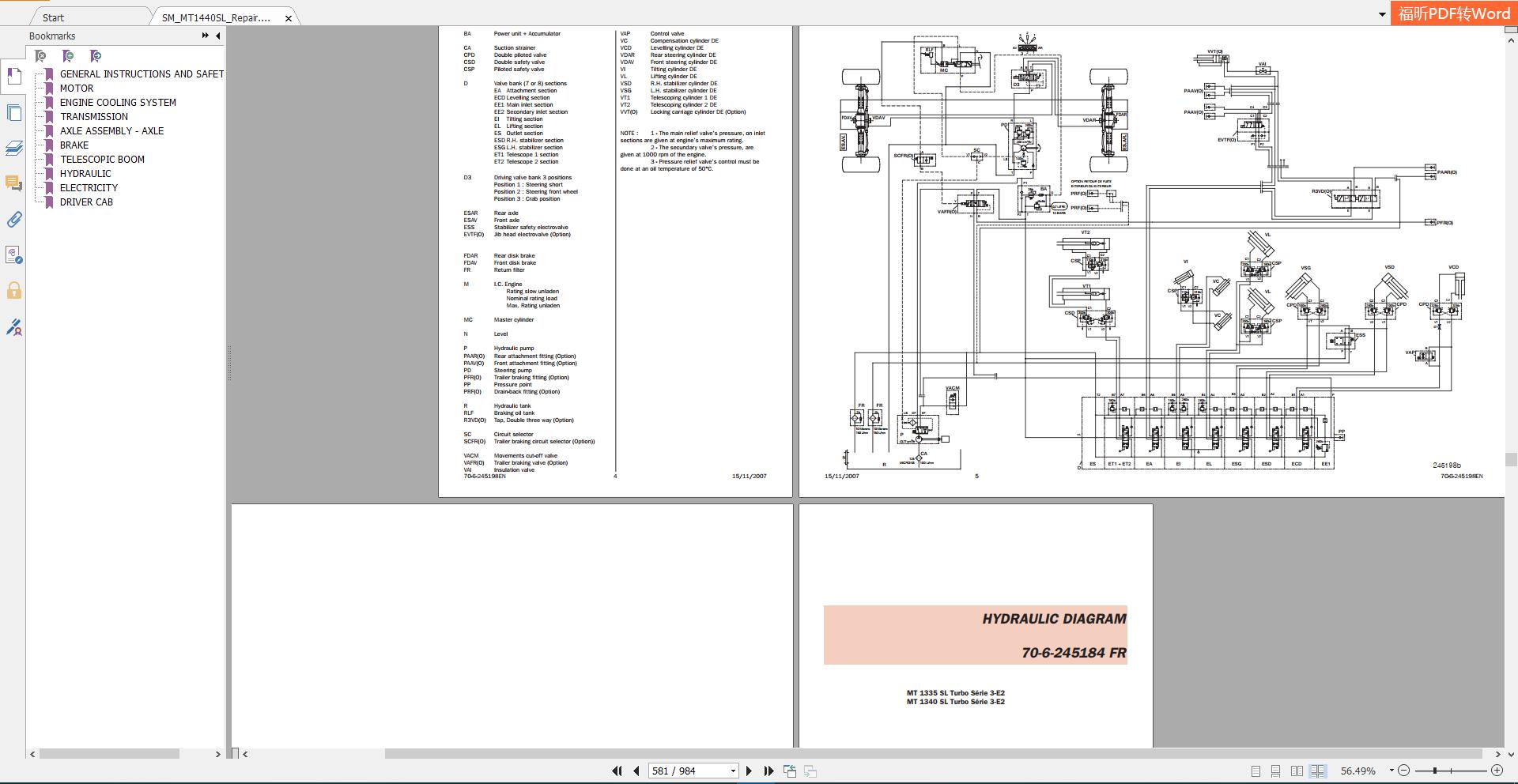
Task: Open the TRANSMISSION bookmark
Action: [94, 117]
